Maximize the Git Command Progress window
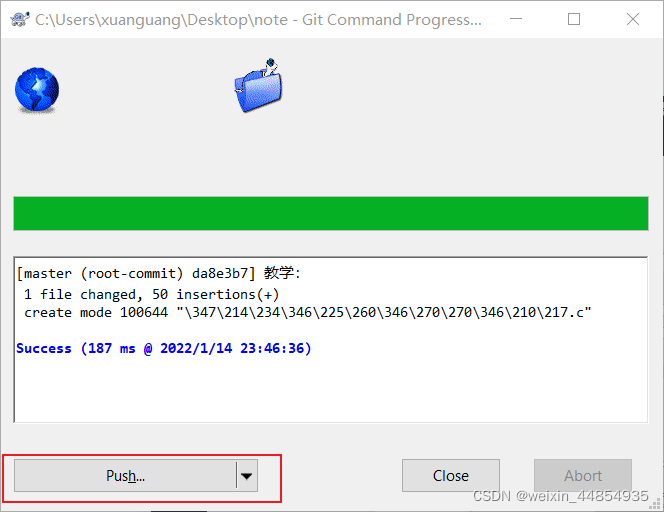664x512 pixels. click(x=574, y=19)
